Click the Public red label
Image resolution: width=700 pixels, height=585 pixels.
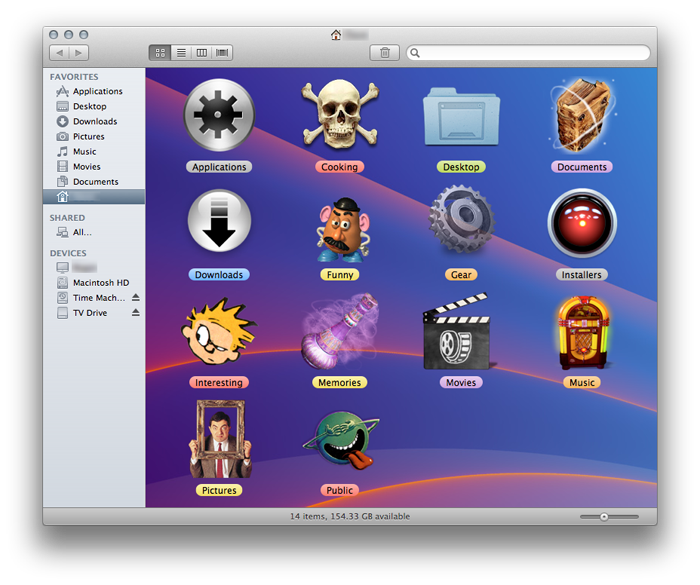[340, 490]
